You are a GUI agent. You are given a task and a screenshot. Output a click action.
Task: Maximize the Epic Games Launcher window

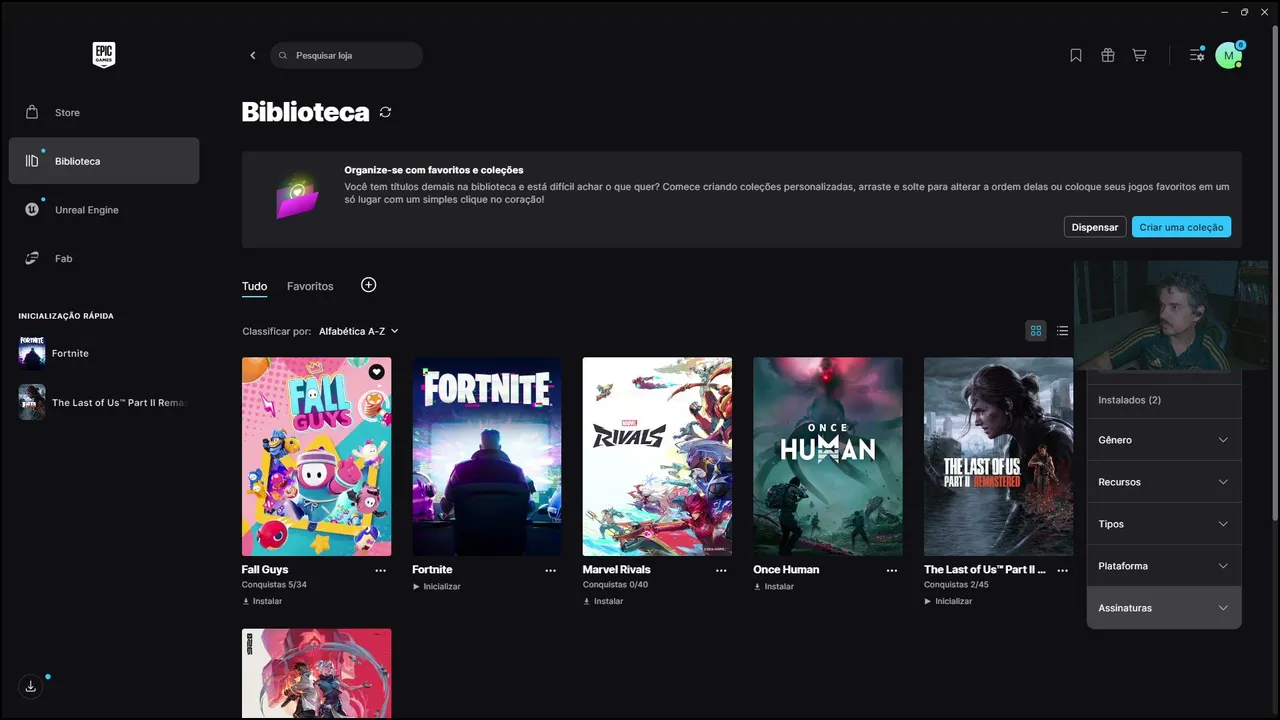(x=1245, y=12)
